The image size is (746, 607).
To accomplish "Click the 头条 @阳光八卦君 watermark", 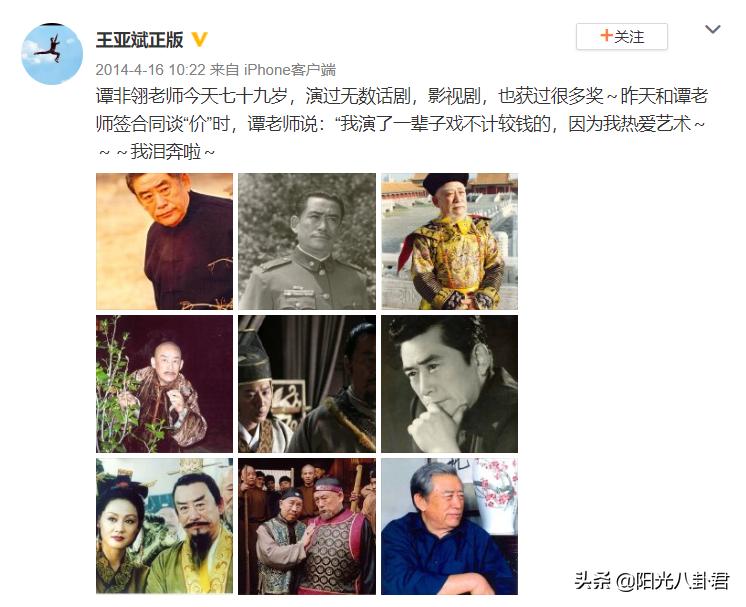I will [x=652, y=581].
